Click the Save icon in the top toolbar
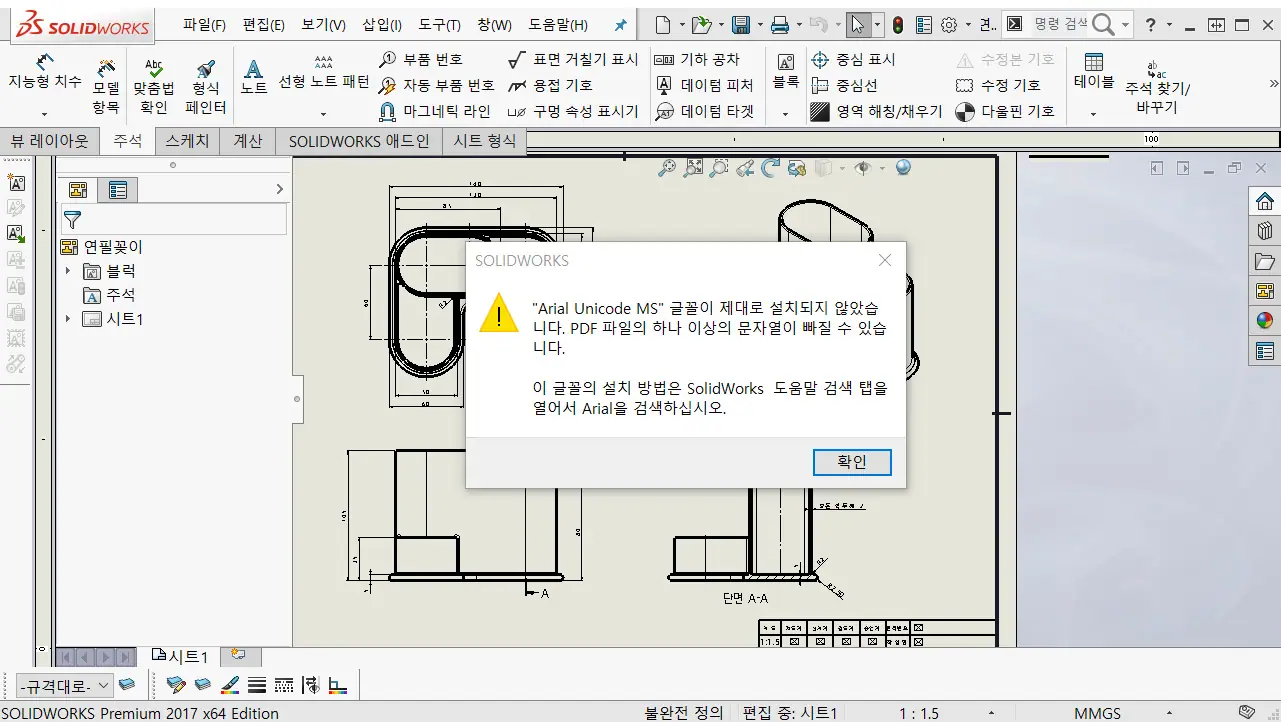Image resolution: width=1281 pixels, height=722 pixels. tap(741, 25)
